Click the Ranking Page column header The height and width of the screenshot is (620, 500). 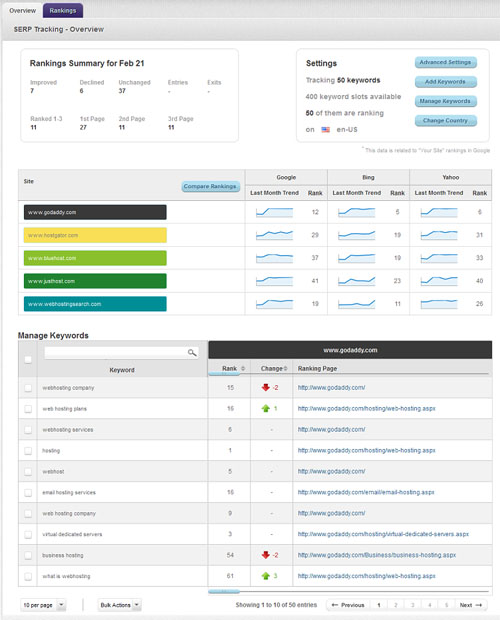[x=317, y=369]
